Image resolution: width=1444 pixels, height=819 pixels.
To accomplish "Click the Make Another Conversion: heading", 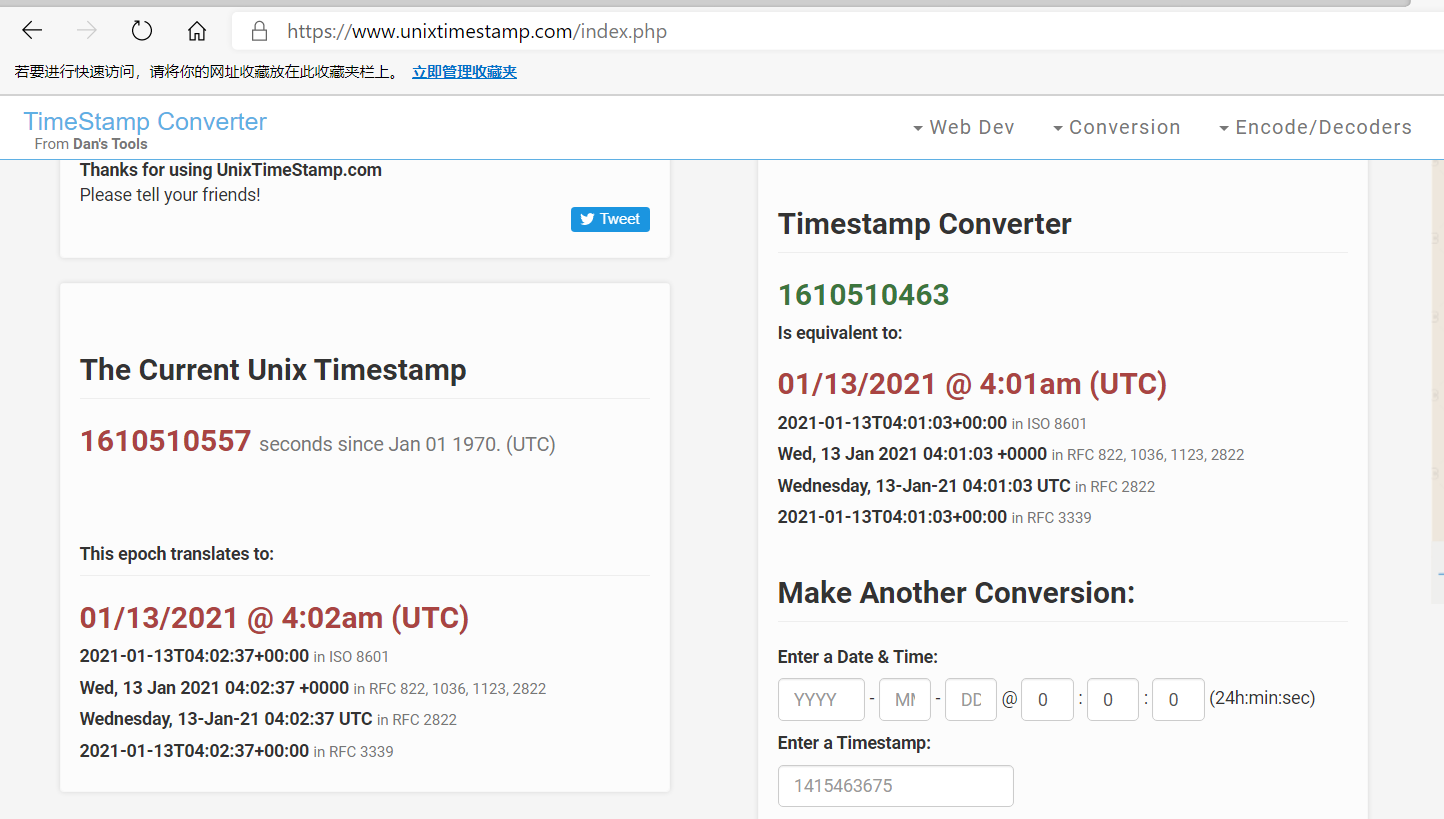I will point(957,593).
